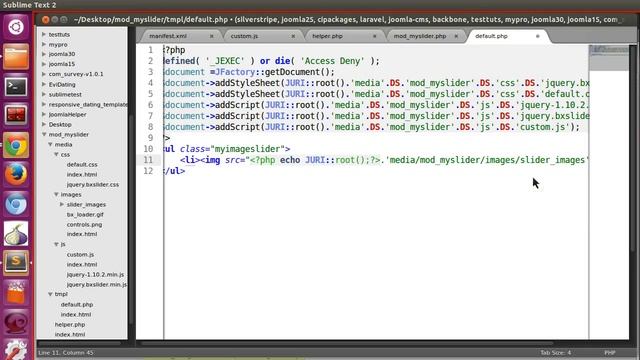This screenshot has height=360, width=640.
Task: Open helper.php in sidebar tree
Action: 70,324
